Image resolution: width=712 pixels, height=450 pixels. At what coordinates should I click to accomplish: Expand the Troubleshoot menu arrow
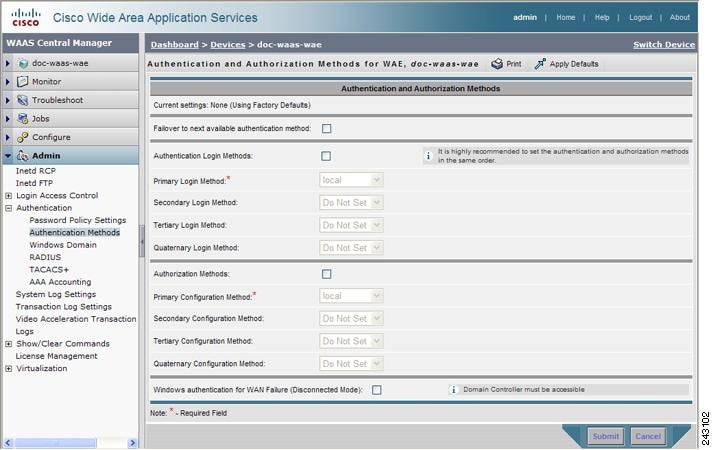(8, 100)
